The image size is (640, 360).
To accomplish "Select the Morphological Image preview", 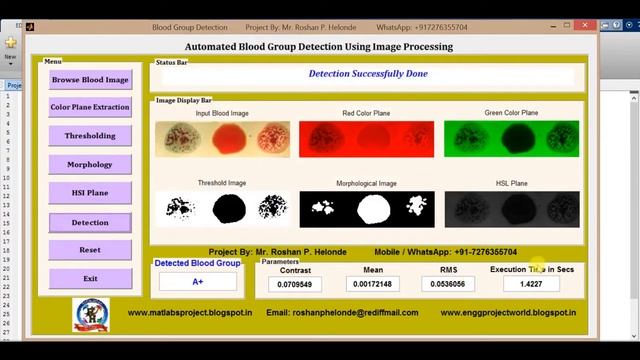I will coord(367,209).
